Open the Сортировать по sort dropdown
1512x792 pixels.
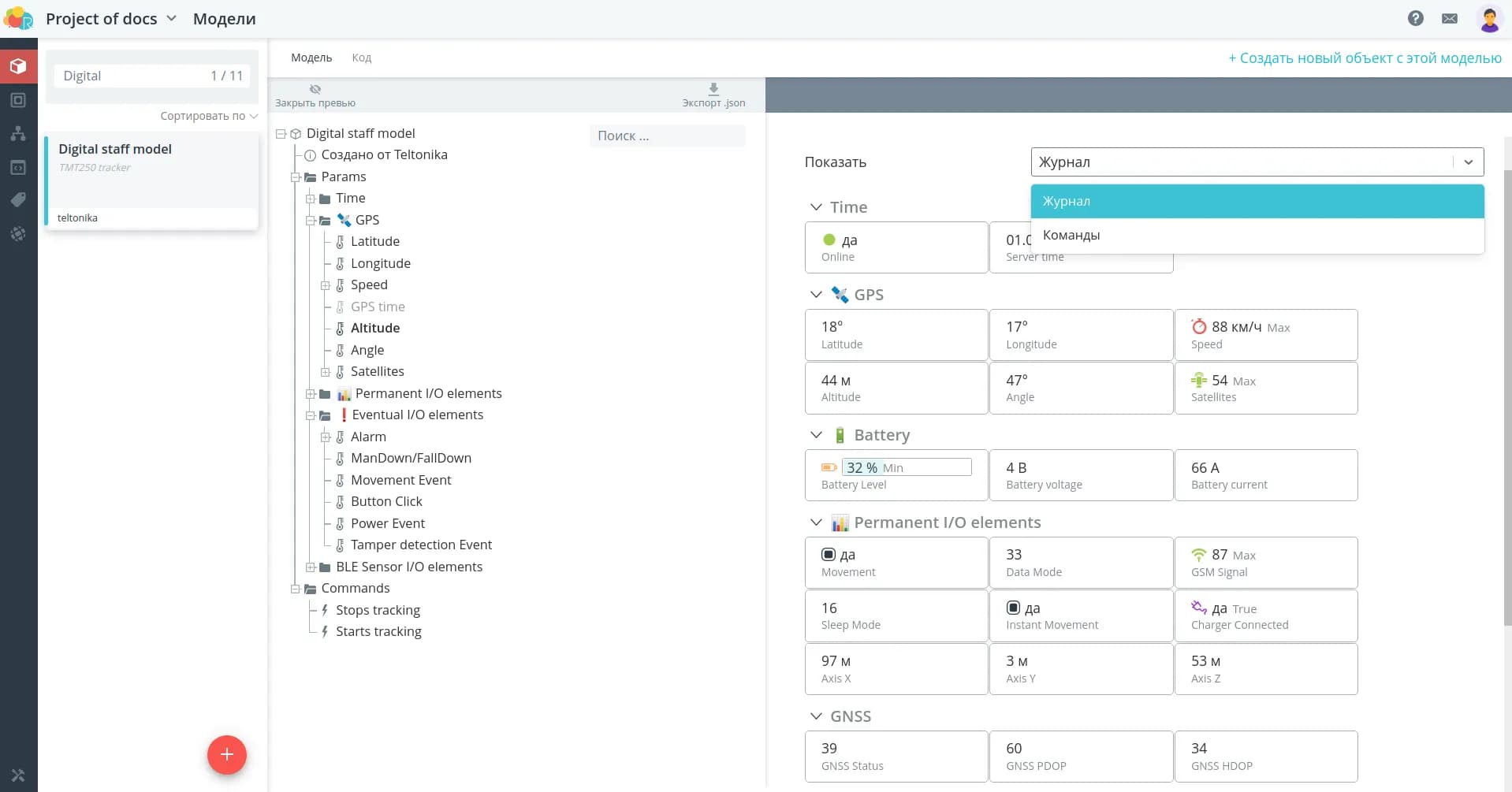pos(208,116)
